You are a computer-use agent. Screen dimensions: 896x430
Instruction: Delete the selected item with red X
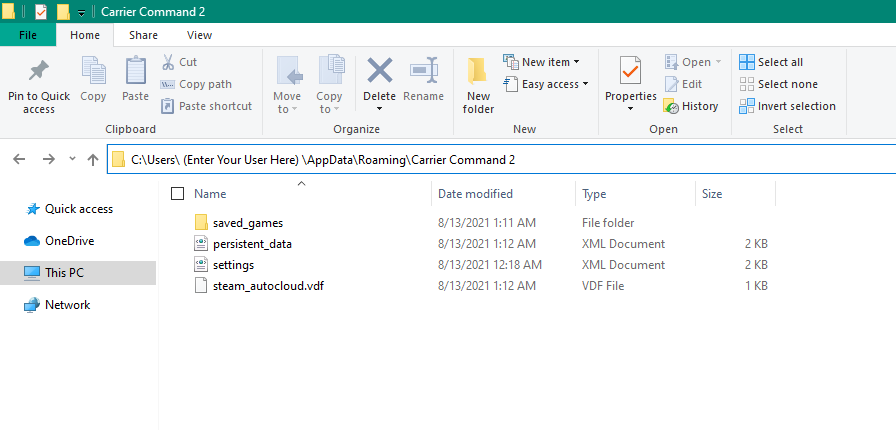(x=379, y=72)
